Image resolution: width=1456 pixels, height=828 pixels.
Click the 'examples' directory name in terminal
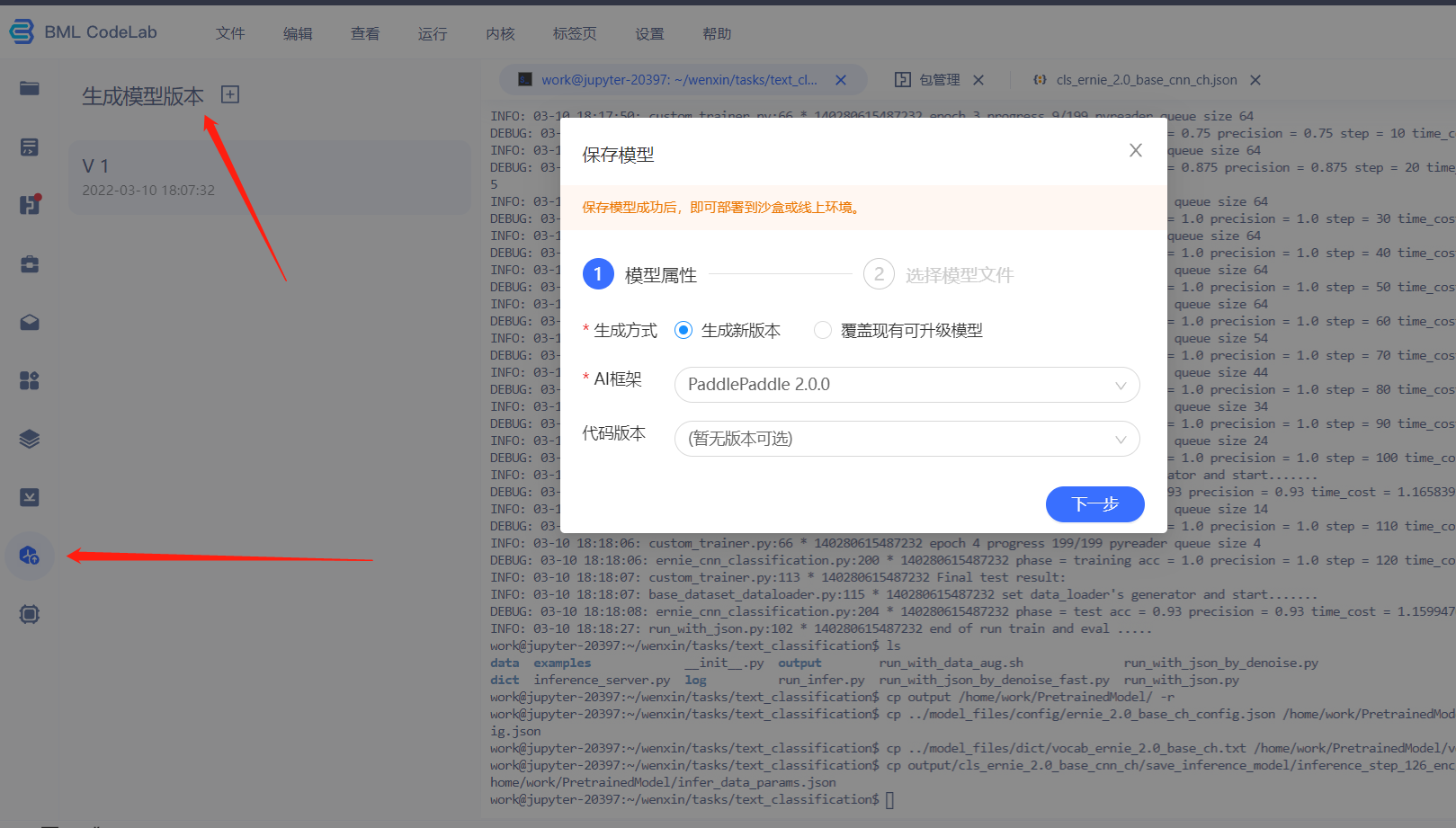(562, 663)
